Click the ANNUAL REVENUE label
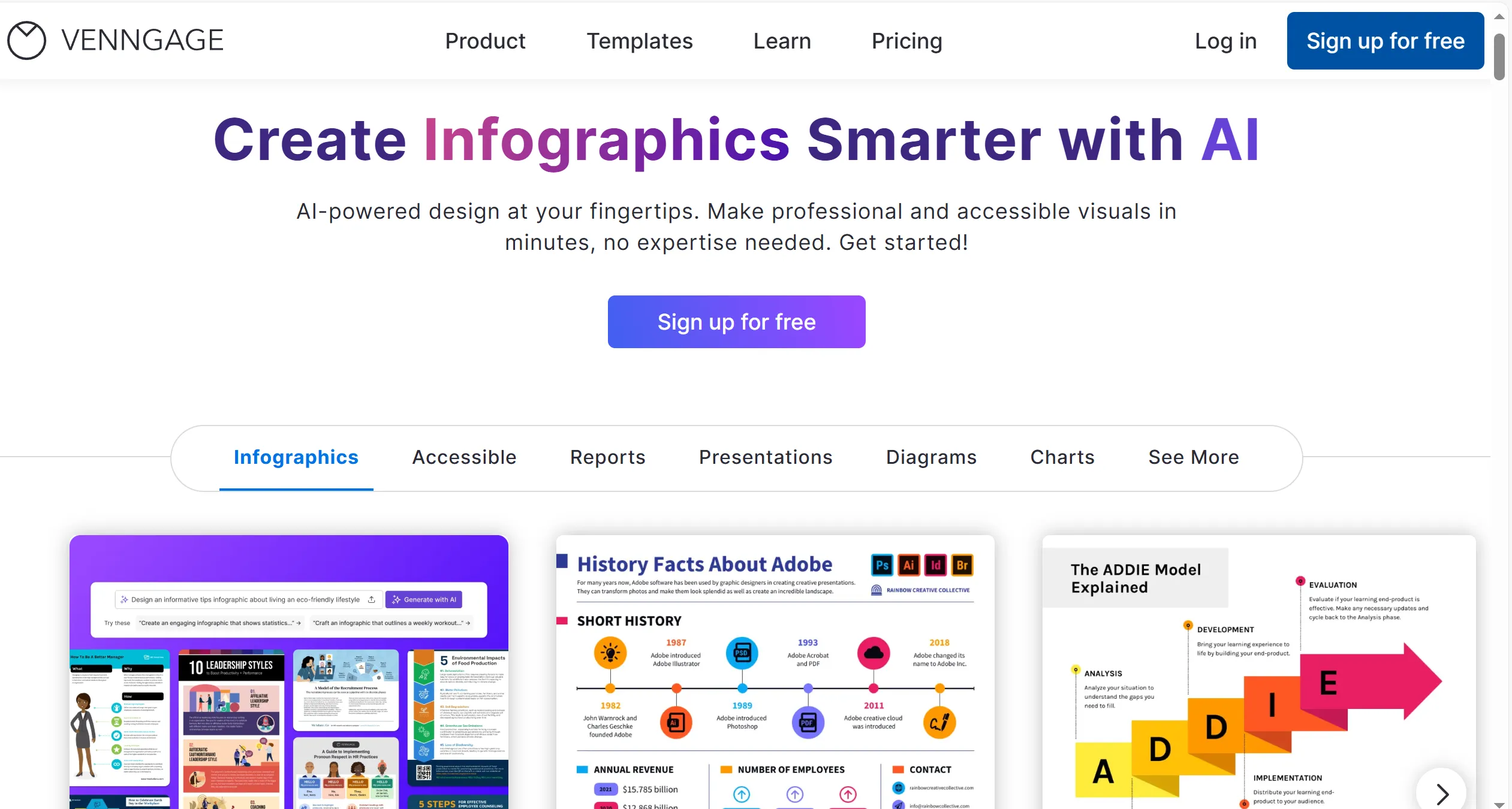 633,769
